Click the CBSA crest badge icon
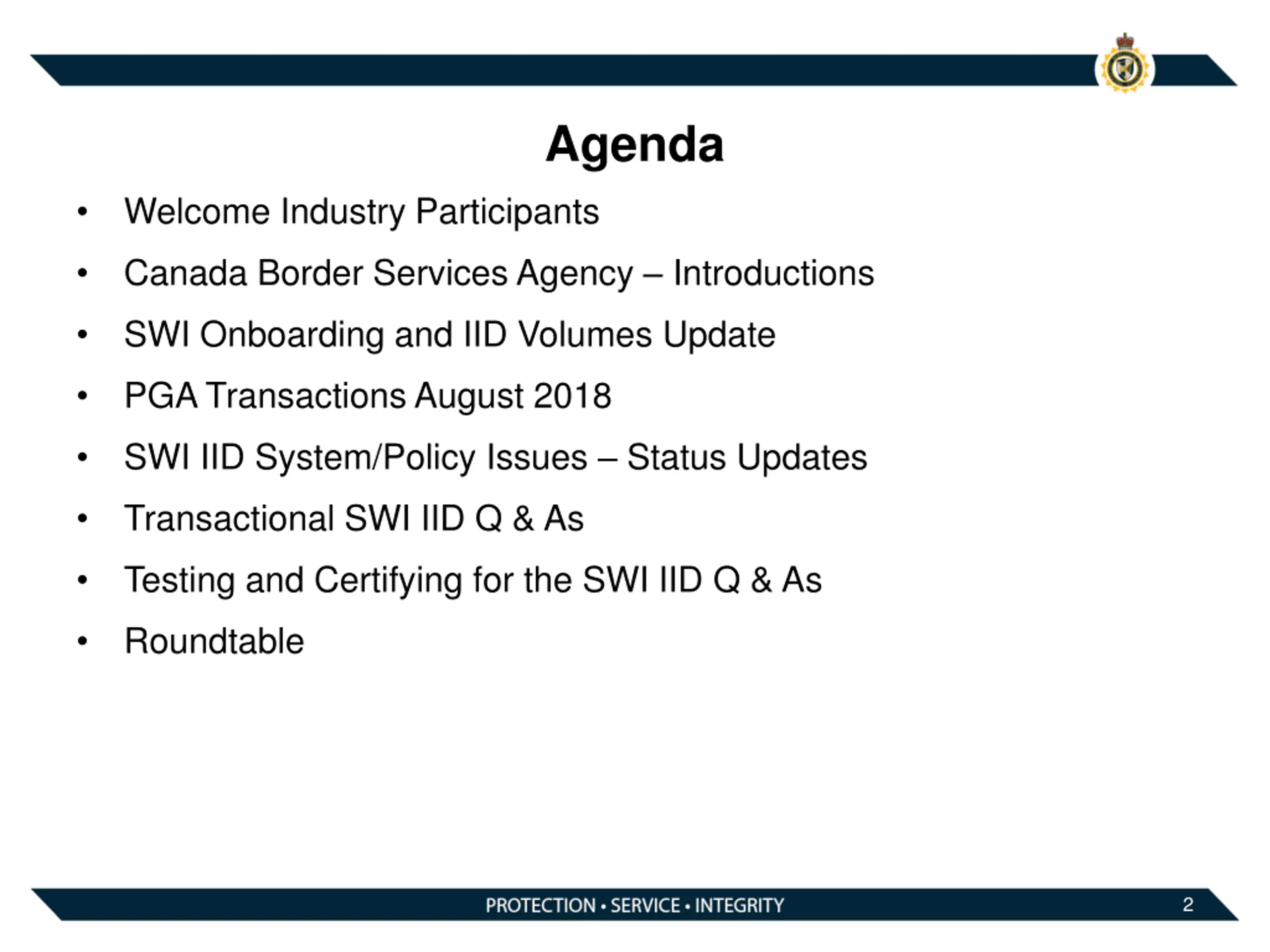The height and width of the screenshot is (952, 1270). coord(1125,63)
